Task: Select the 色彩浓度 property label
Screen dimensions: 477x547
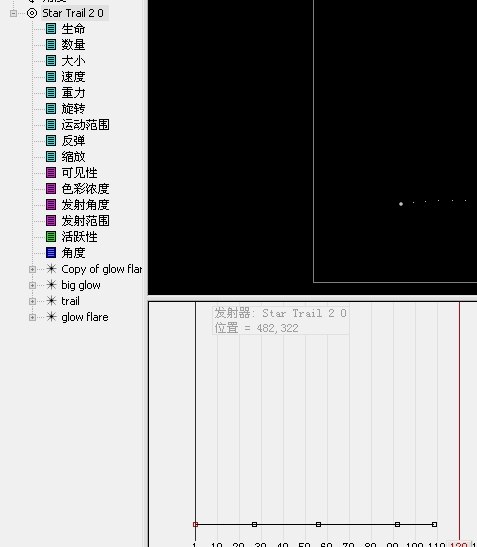Action: [85, 189]
